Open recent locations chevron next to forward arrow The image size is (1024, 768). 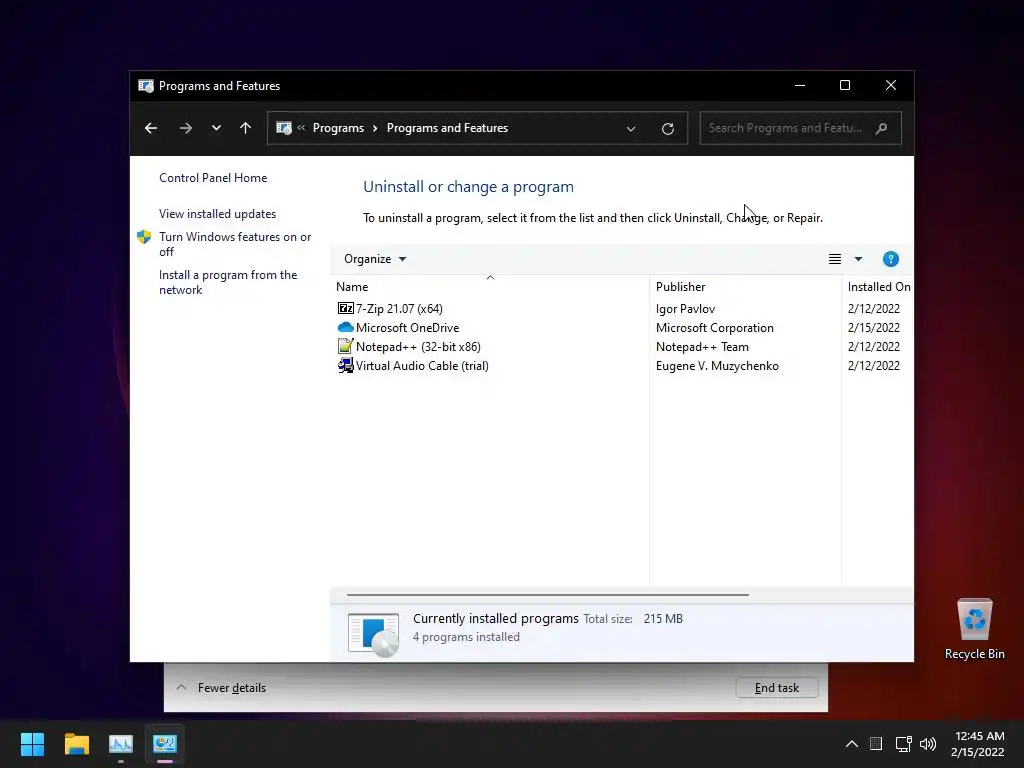[x=216, y=128]
